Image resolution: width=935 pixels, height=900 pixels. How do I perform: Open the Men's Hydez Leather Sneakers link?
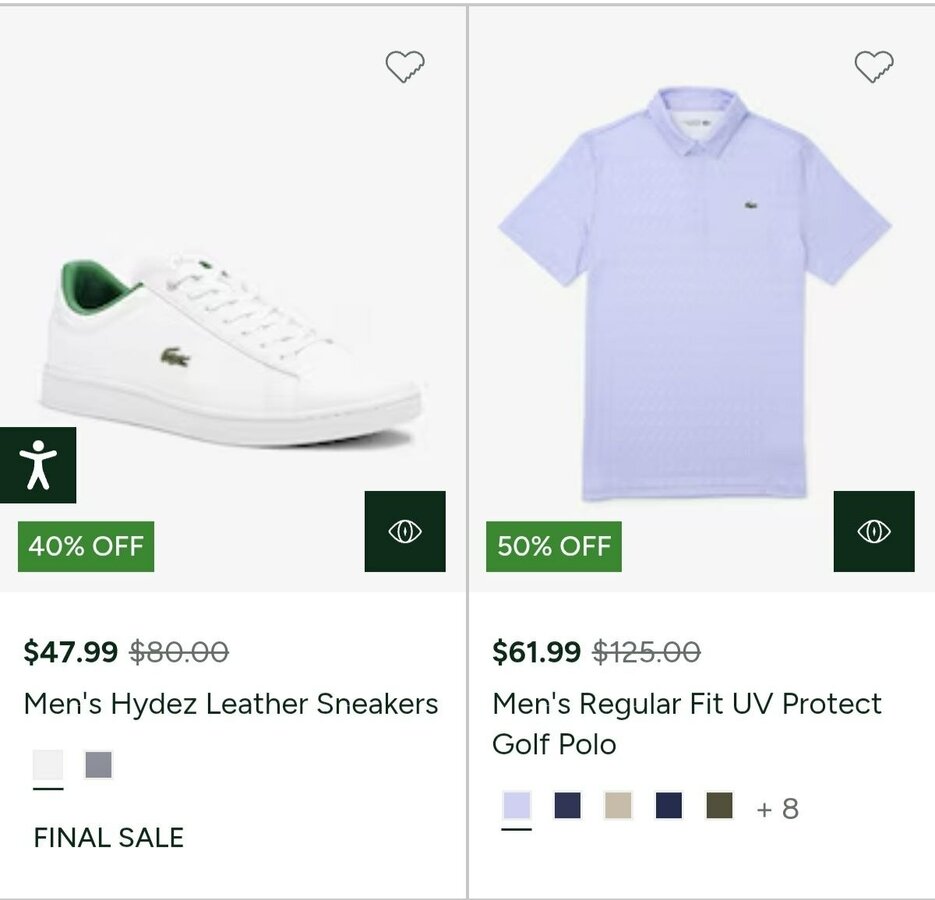tap(231, 704)
